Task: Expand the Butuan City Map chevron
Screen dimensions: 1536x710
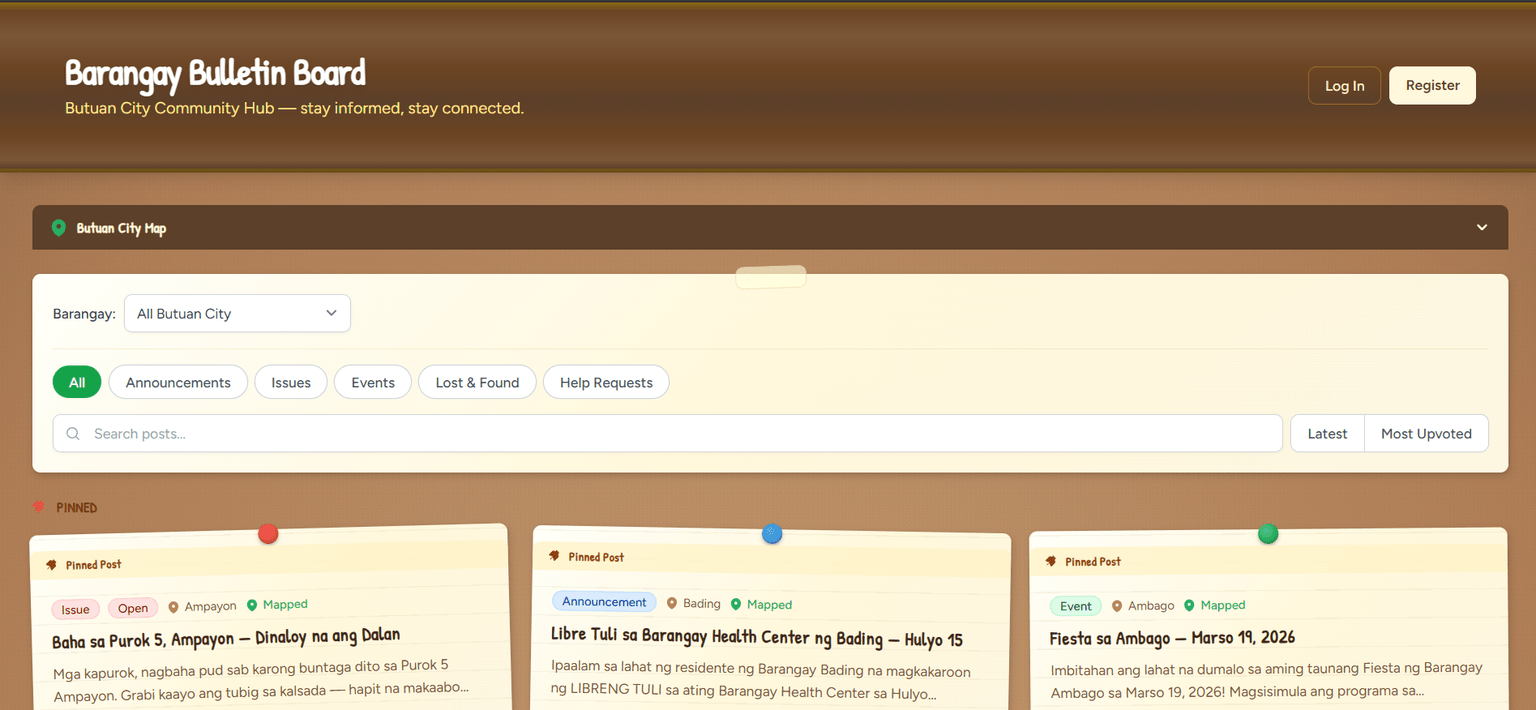Action: pos(1482,227)
